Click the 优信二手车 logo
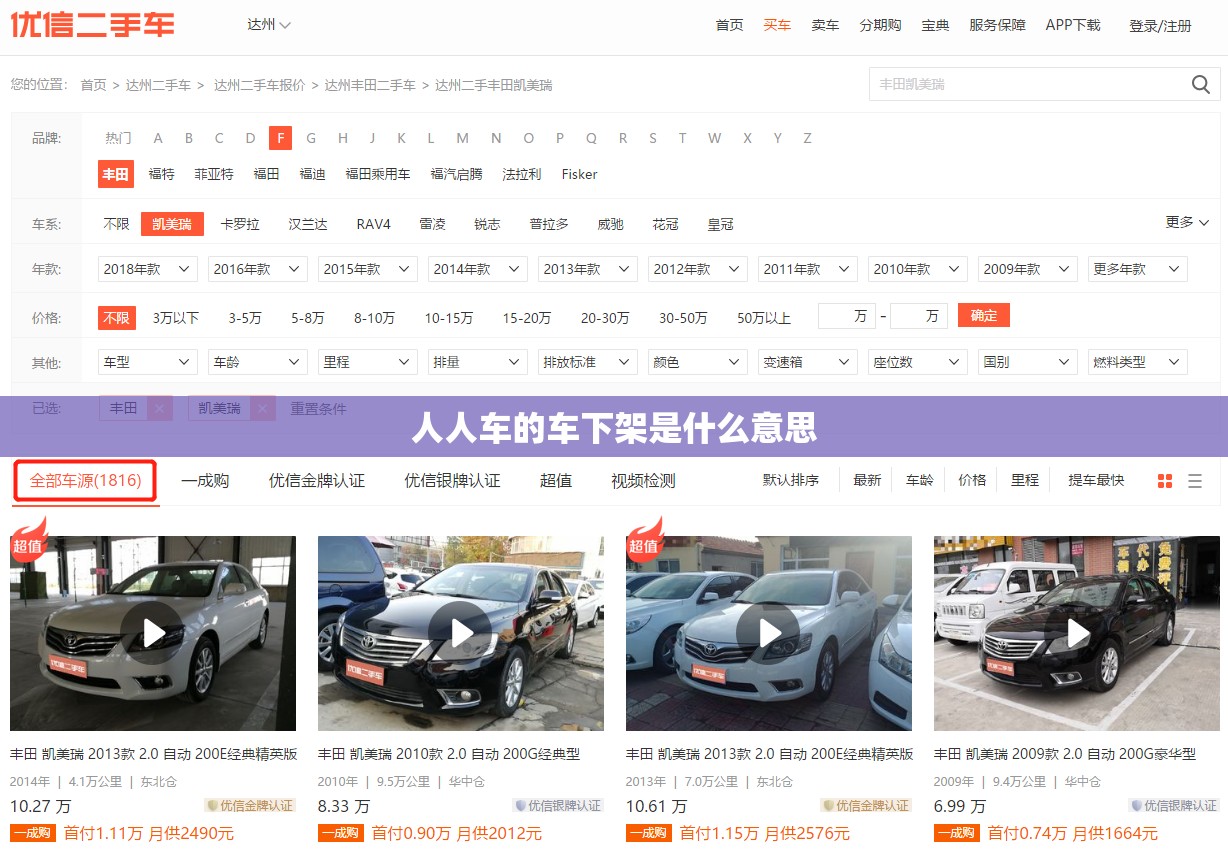1228x854 pixels. pos(92,25)
